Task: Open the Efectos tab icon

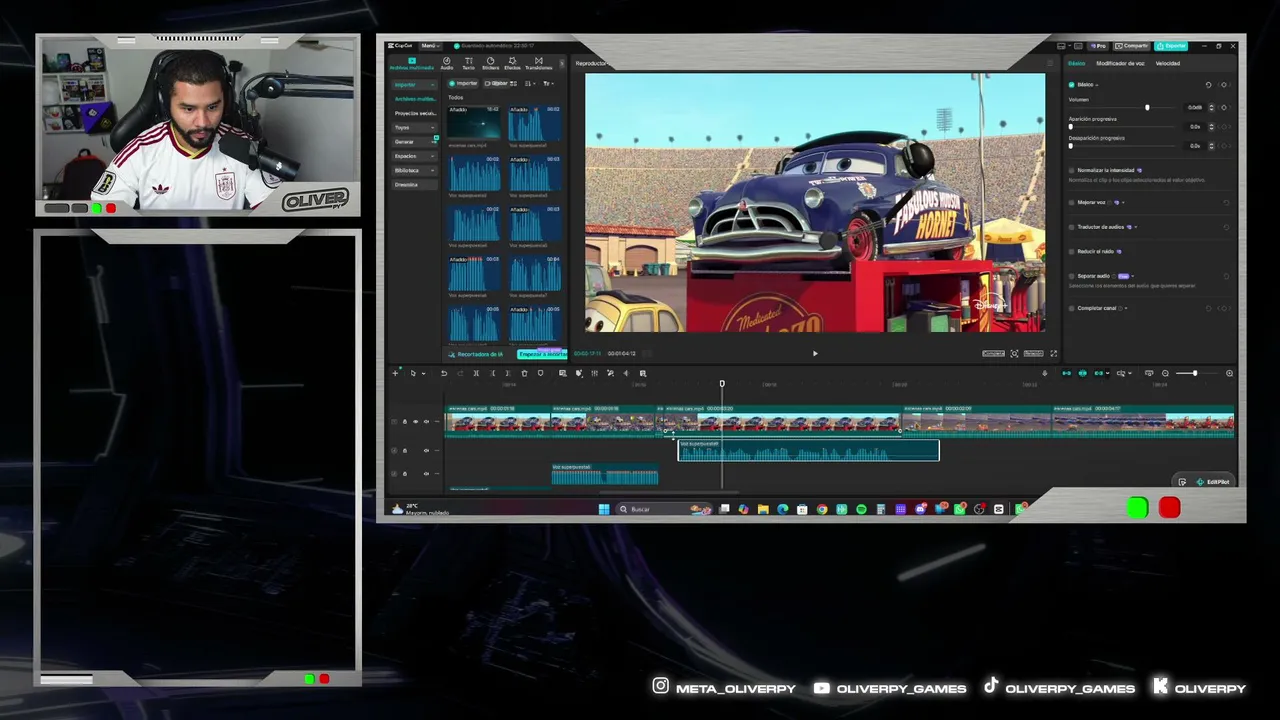Action: coord(512,63)
